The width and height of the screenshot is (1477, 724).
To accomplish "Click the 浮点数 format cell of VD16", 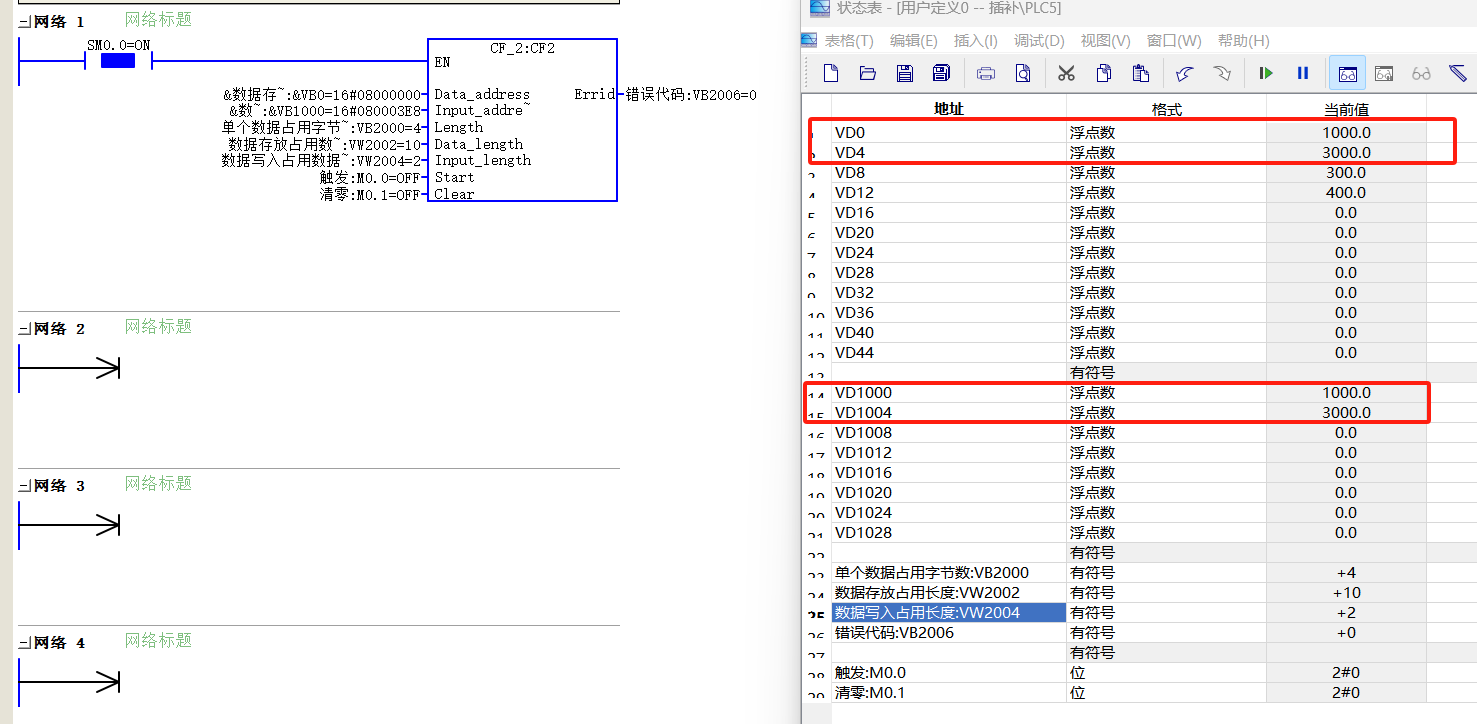I will click(1166, 212).
